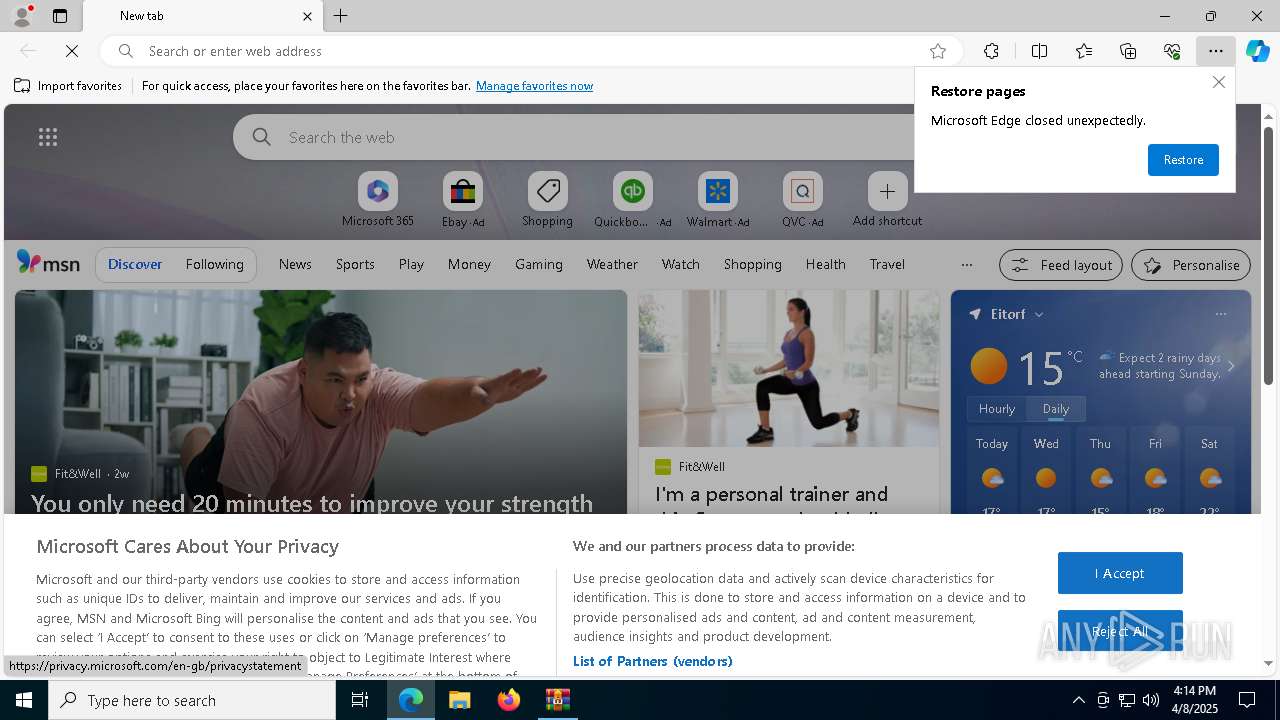
Task: Open the Walmart shortcut tile
Action: click(717, 200)
